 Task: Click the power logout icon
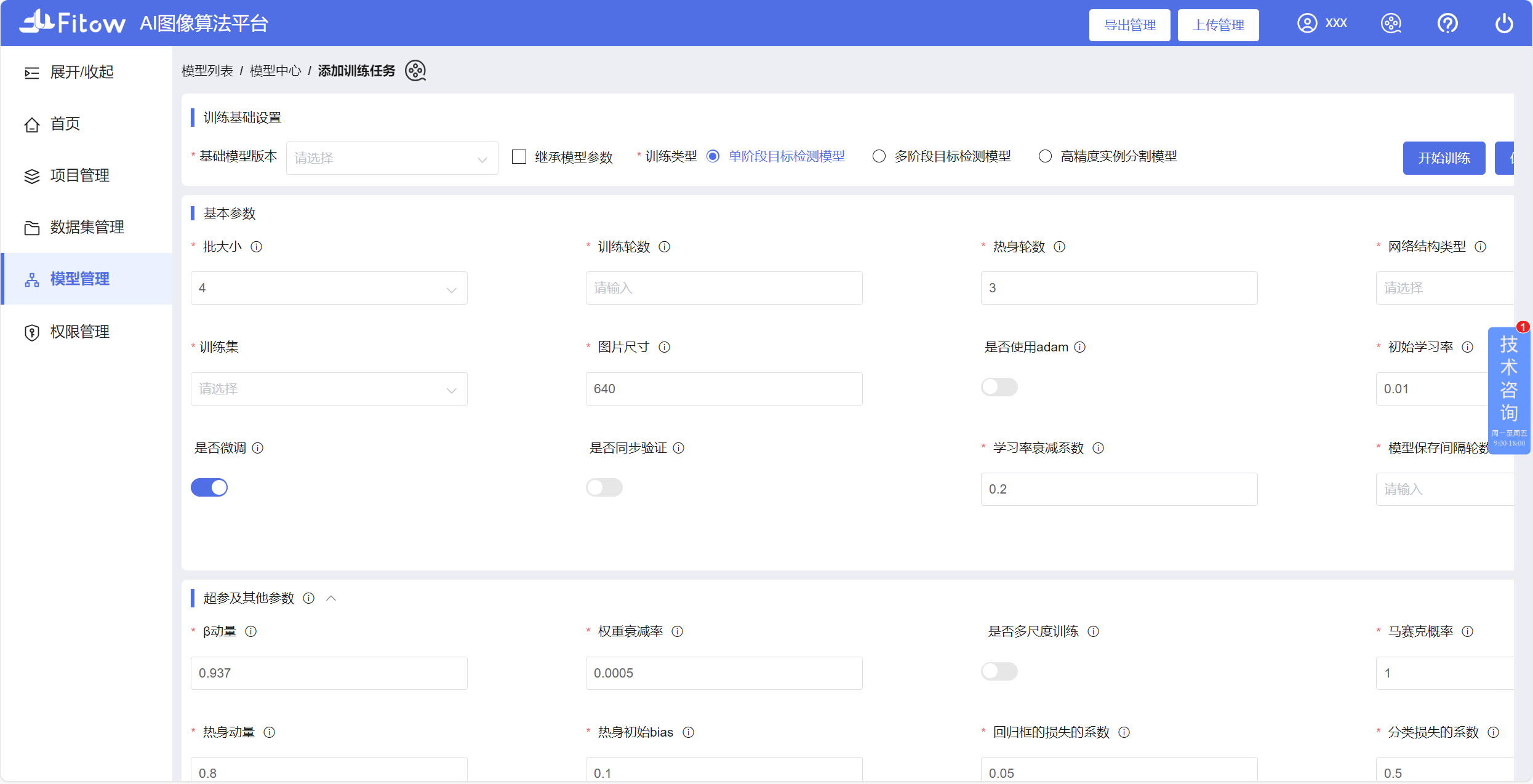1504,23
